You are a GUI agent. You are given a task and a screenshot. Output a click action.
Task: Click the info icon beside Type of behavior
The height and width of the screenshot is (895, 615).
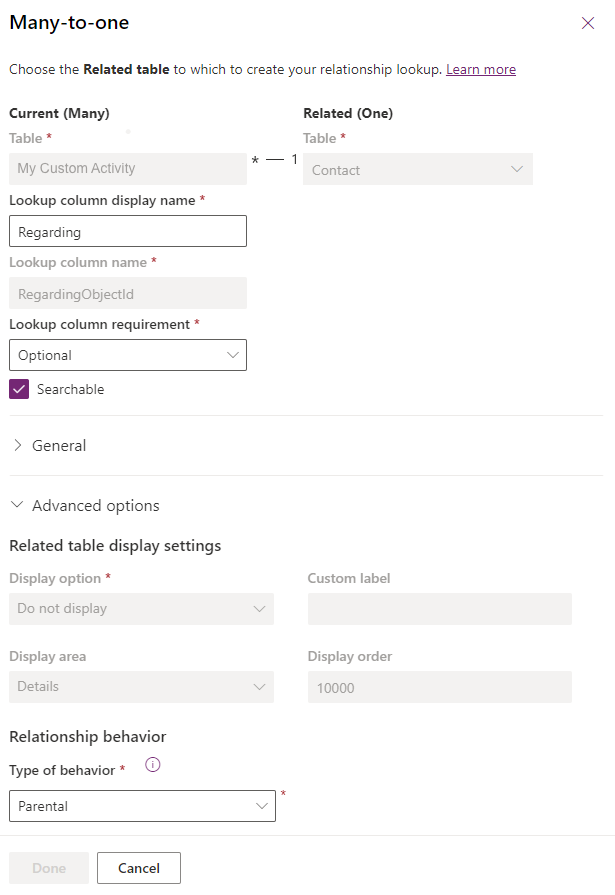pyautogui.click(x=151, y=765)
